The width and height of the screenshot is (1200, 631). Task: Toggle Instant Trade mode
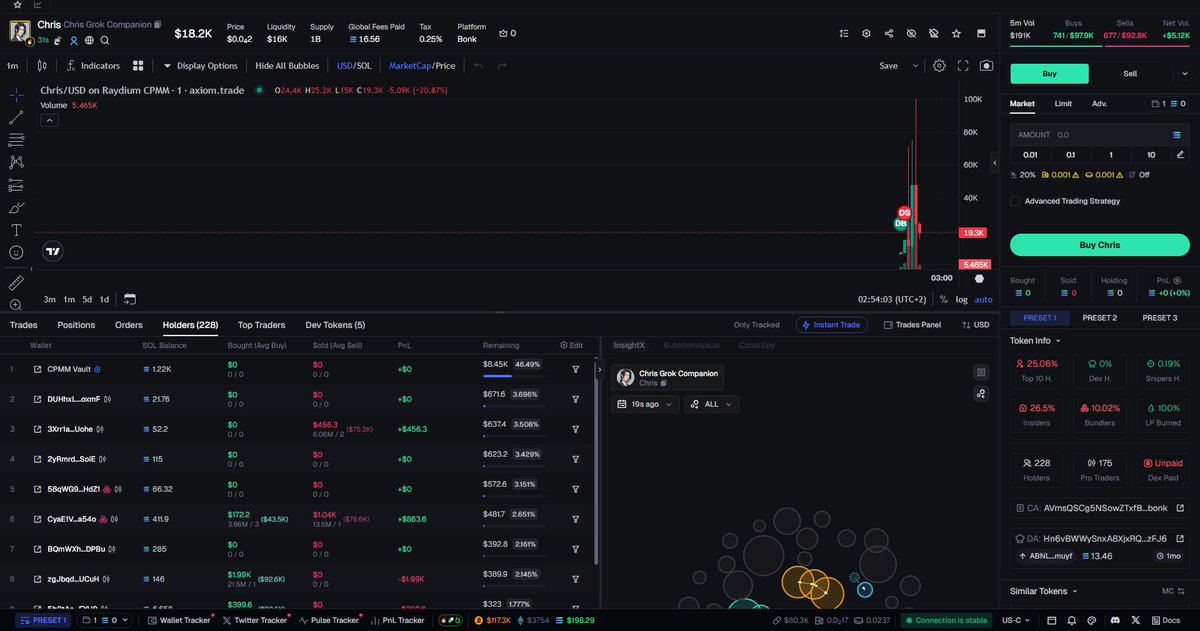832,325
